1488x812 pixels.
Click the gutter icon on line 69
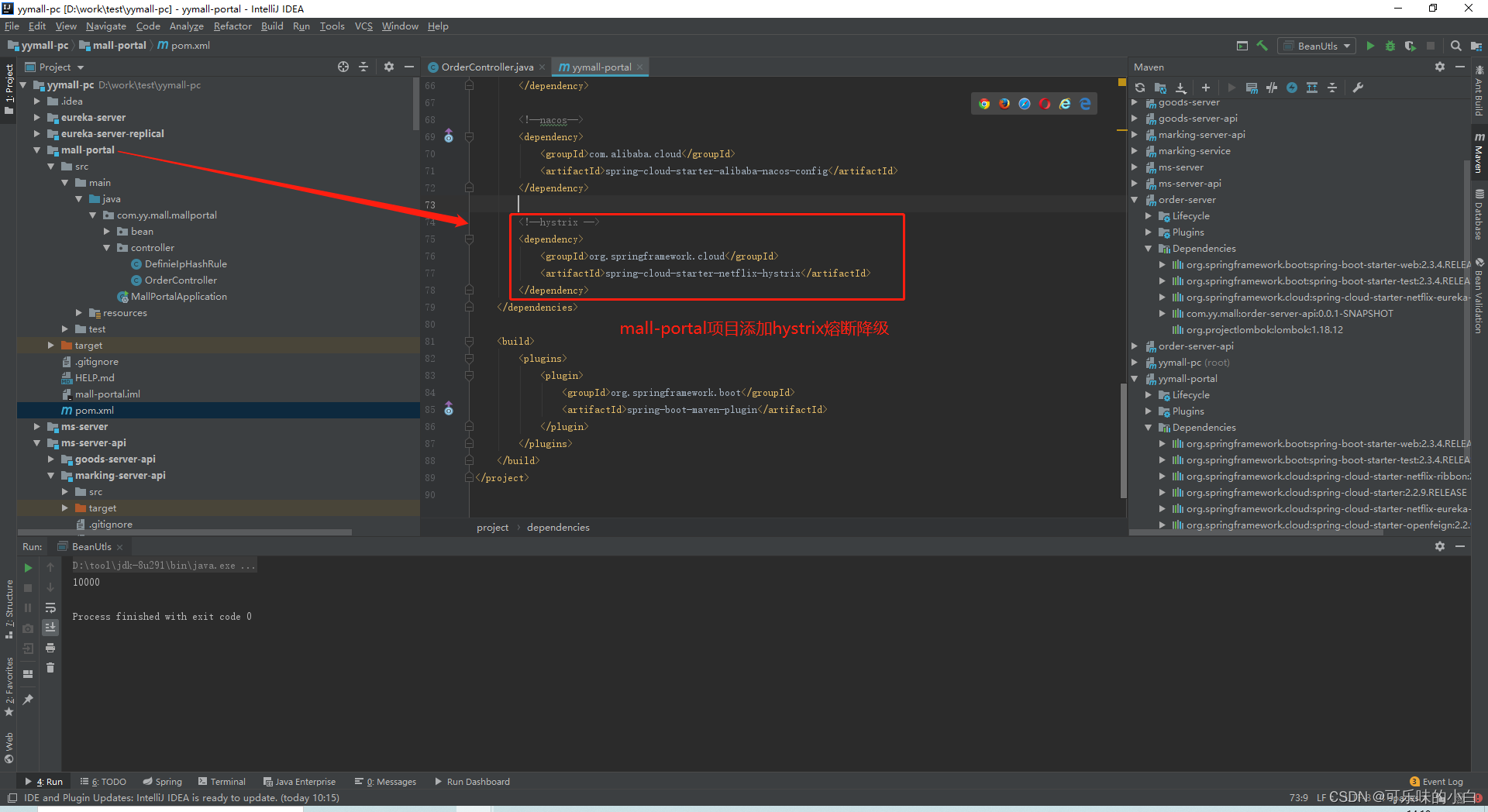(449, 137)
